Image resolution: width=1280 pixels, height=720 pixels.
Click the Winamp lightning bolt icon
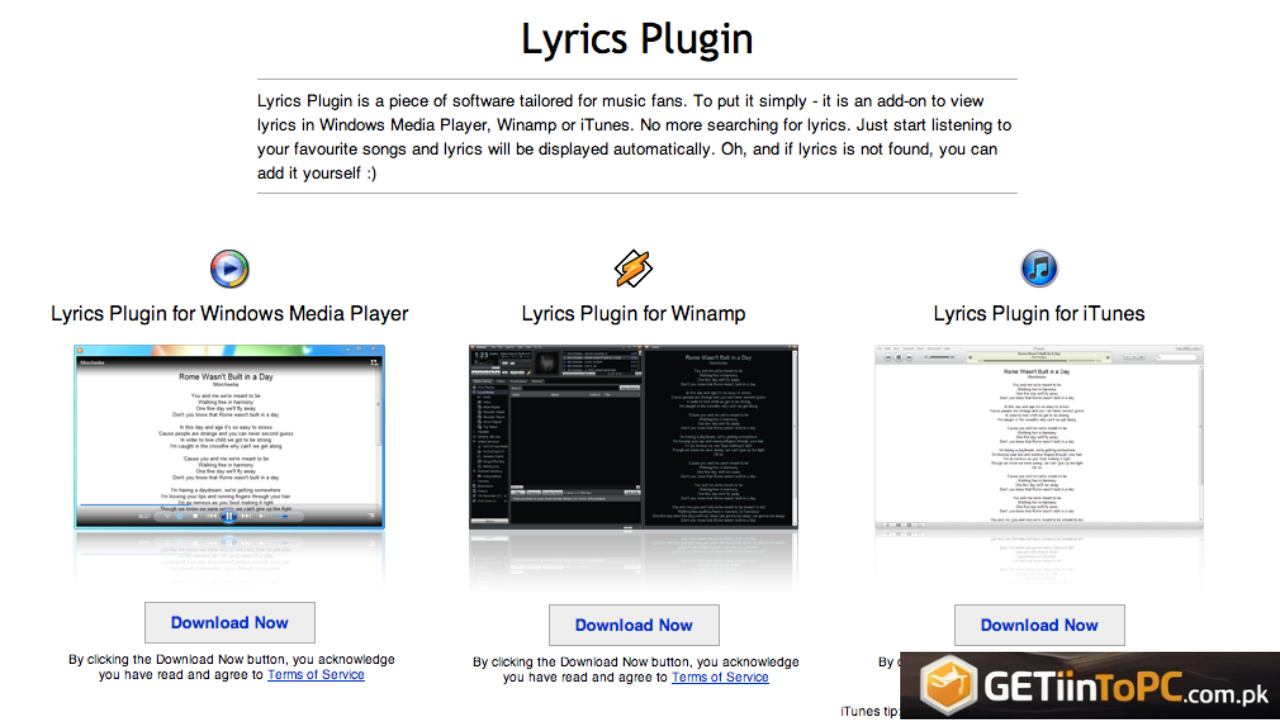point(633,268)
